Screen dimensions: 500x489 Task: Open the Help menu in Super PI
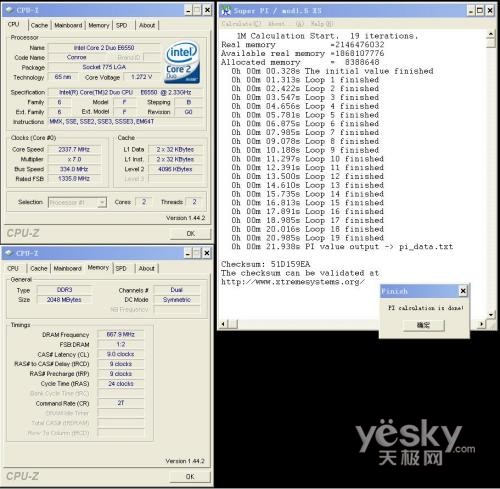[321, 24]
